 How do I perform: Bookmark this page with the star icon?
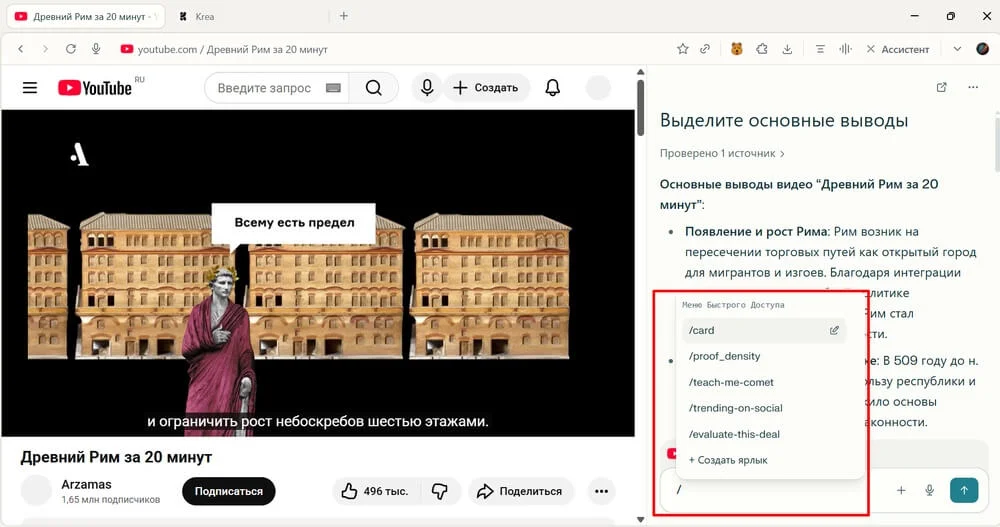tap(683, 49)
